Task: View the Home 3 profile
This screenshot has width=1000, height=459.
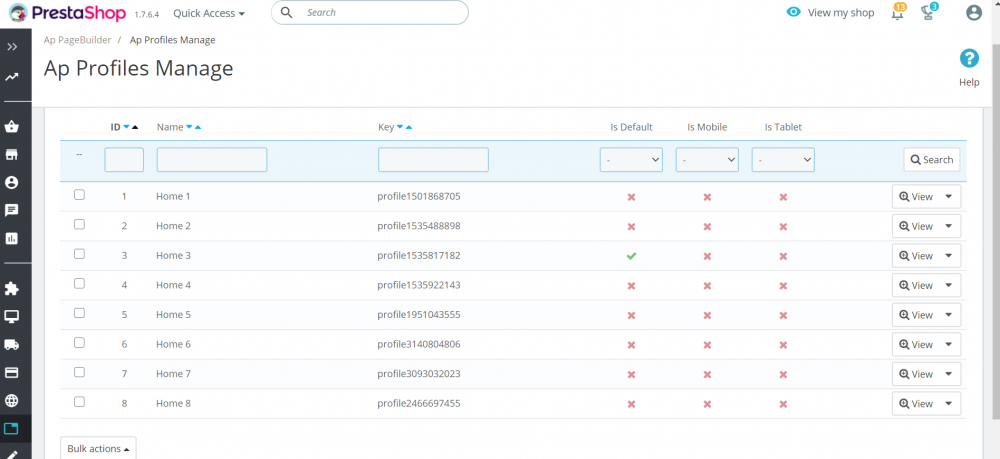Action: pos(916,256)
